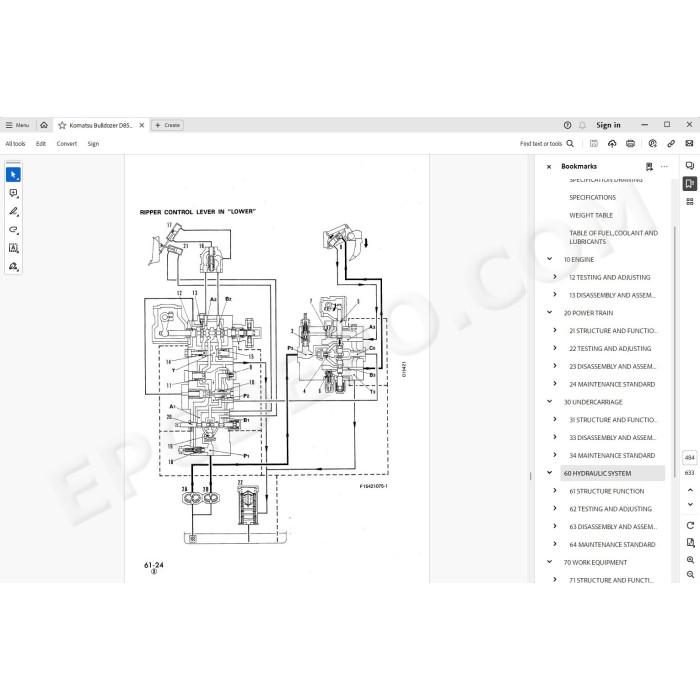Image resolution: width=700 pixels, height=700 pixels.
Task: Go to the Home icon
Action: pos(44,125)
